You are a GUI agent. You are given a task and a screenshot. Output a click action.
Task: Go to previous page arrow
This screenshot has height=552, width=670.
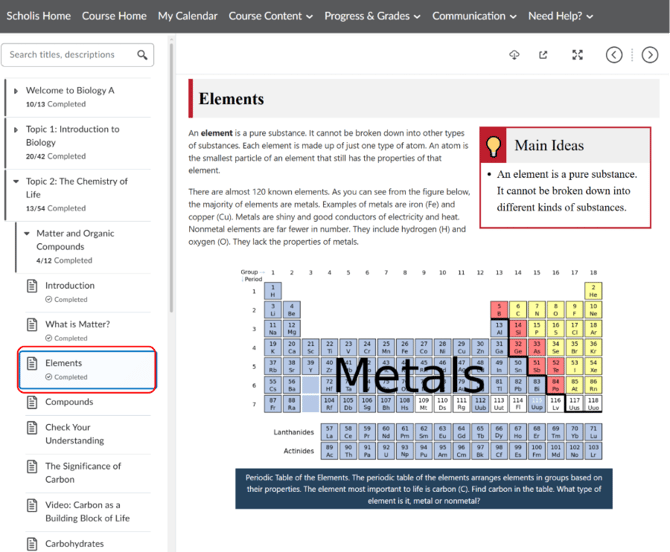(614, 55)
